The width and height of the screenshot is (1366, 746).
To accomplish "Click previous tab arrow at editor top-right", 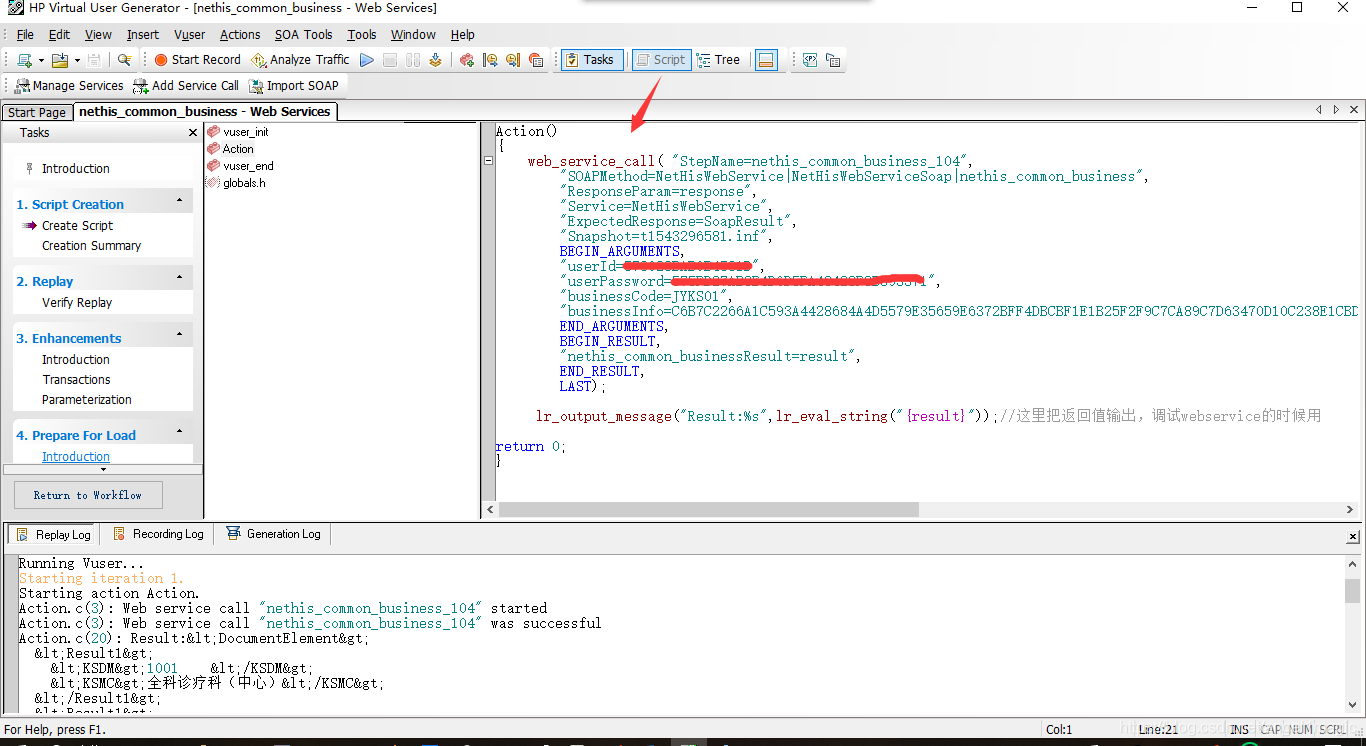I will click(x=1318, y=110).
